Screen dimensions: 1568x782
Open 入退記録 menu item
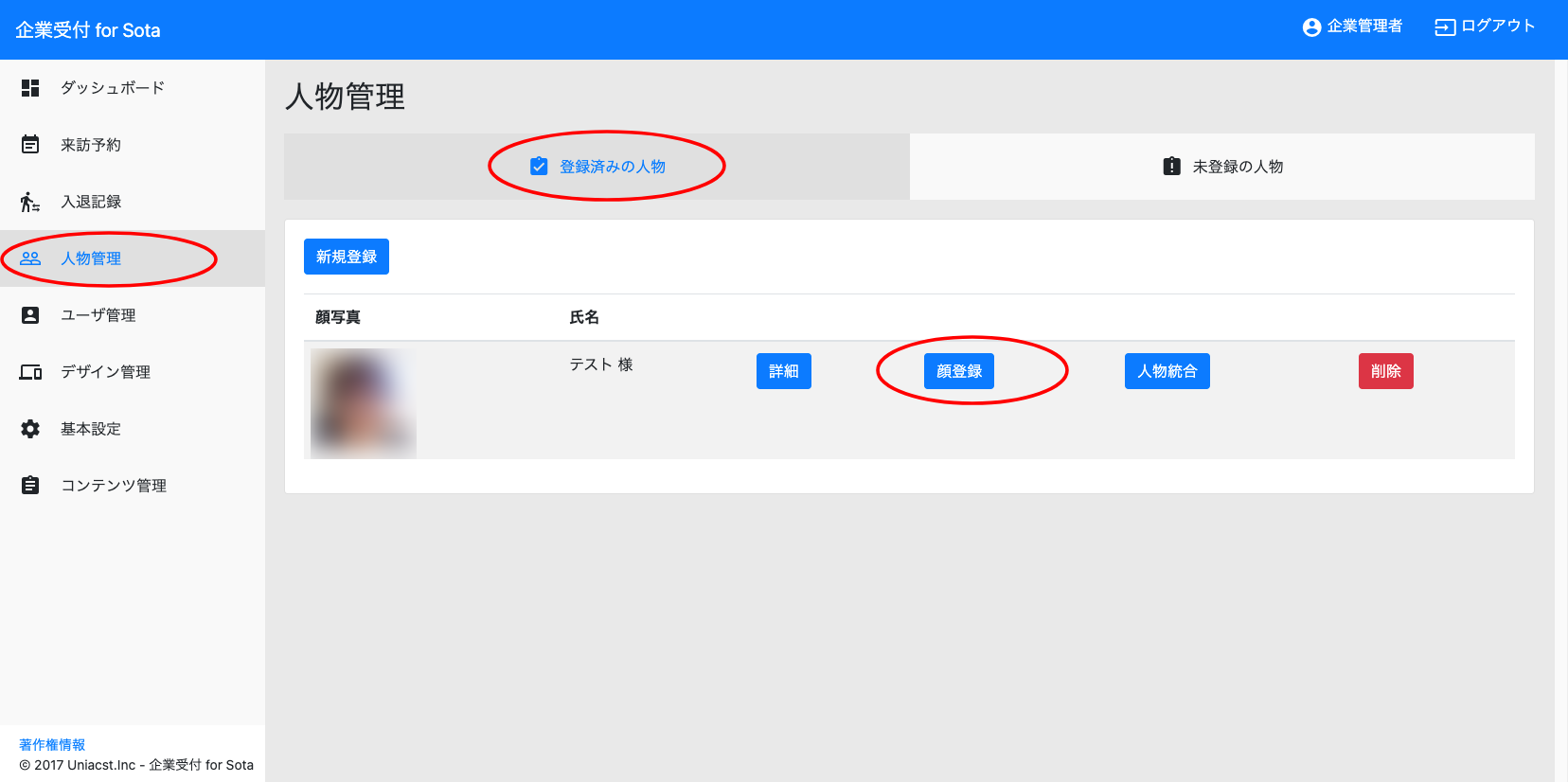click(x=133, y=202)
